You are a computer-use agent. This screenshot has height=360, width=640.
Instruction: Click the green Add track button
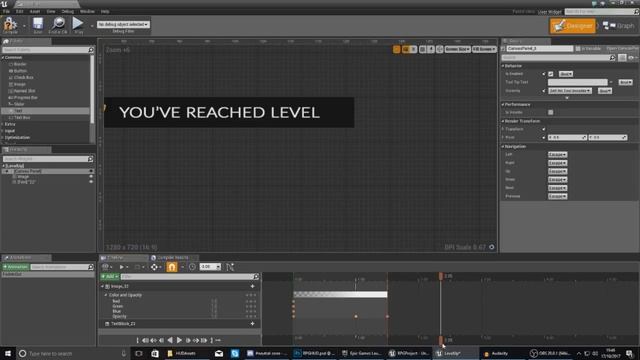click(x=109, y=277)
